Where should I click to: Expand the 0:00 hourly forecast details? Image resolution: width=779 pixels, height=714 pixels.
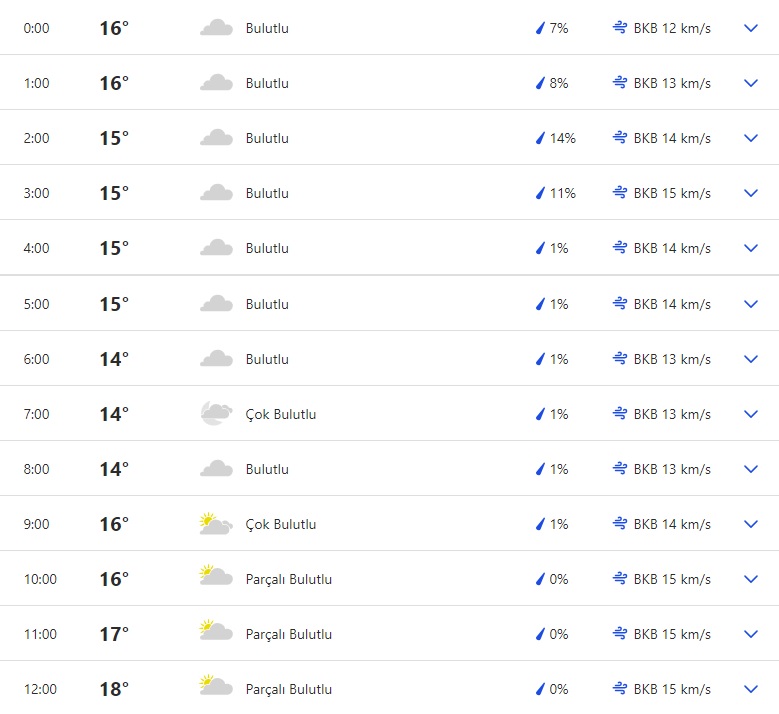752,28
